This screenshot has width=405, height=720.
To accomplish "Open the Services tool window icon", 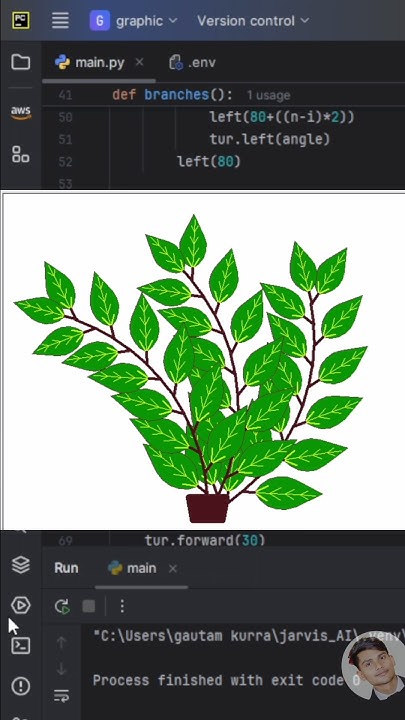I will 21,605.
